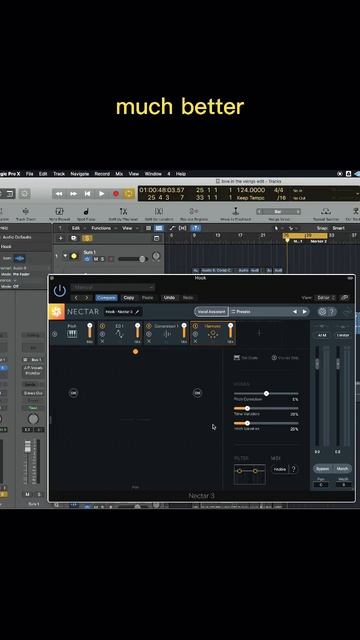
Task: Click the Vocal Assistant button
Action: (x=211, y=312)
